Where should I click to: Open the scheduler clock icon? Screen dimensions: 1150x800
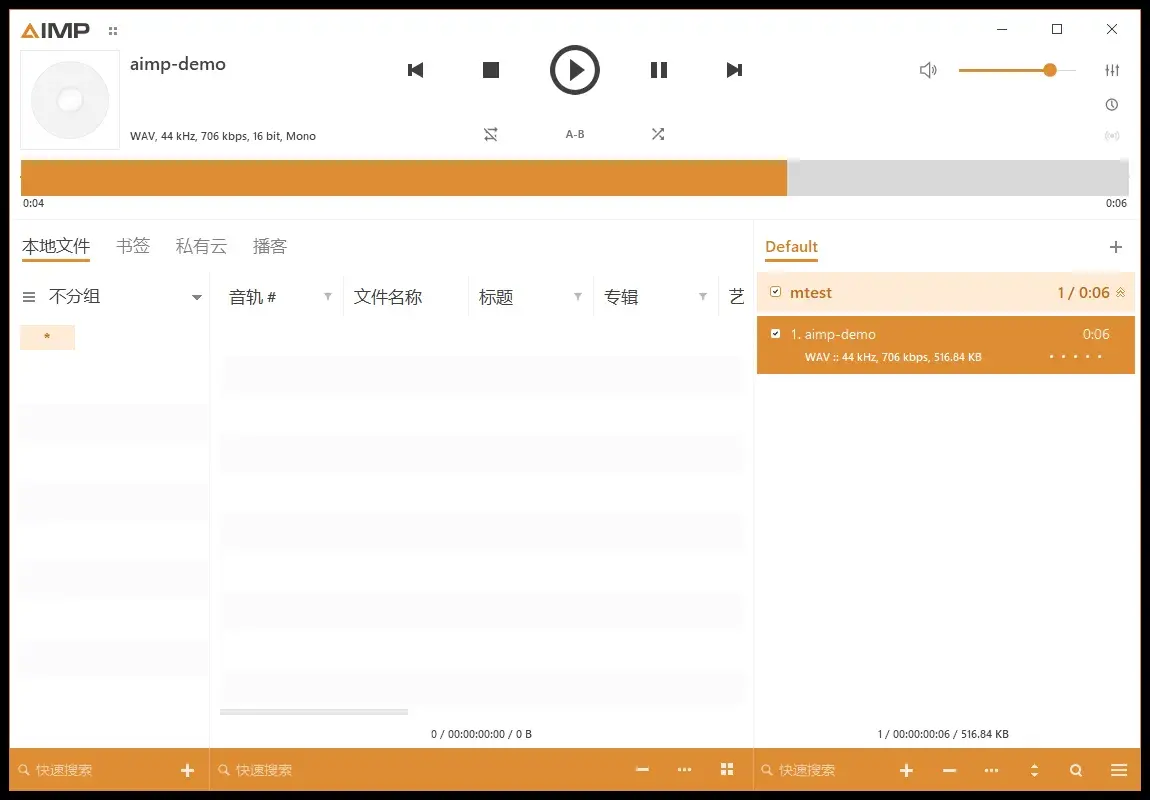tap(1112, 105)
